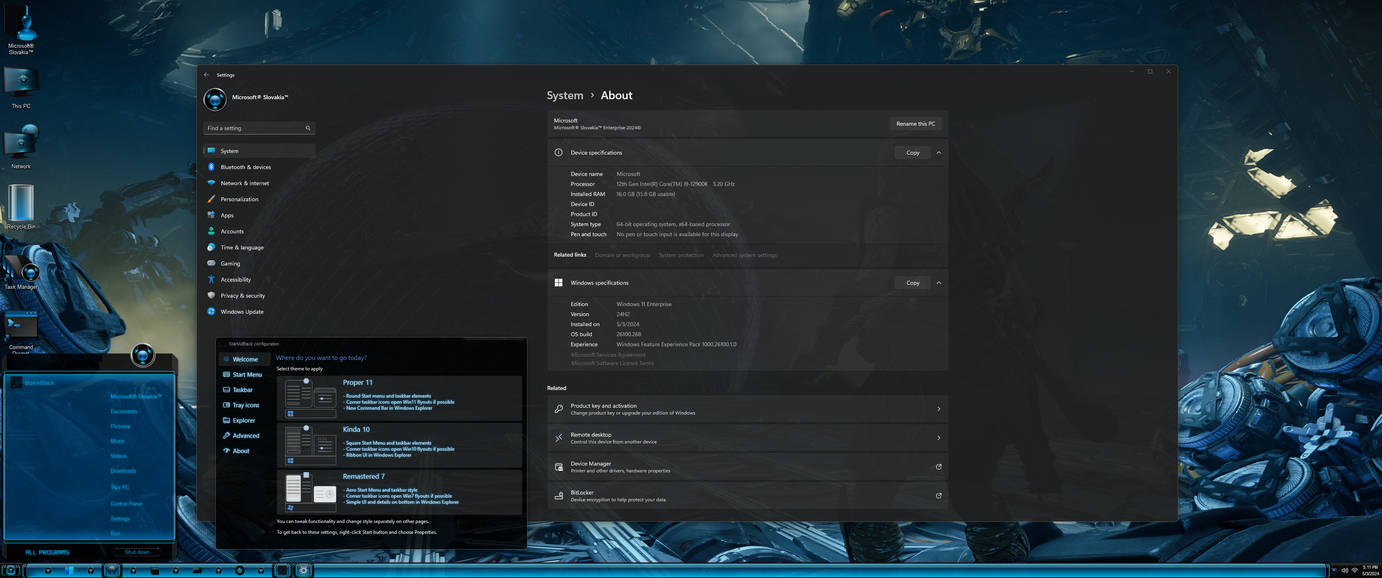Select About tab in StartAllBack
Screen dimensions: 1382x578
pos(245,451)
